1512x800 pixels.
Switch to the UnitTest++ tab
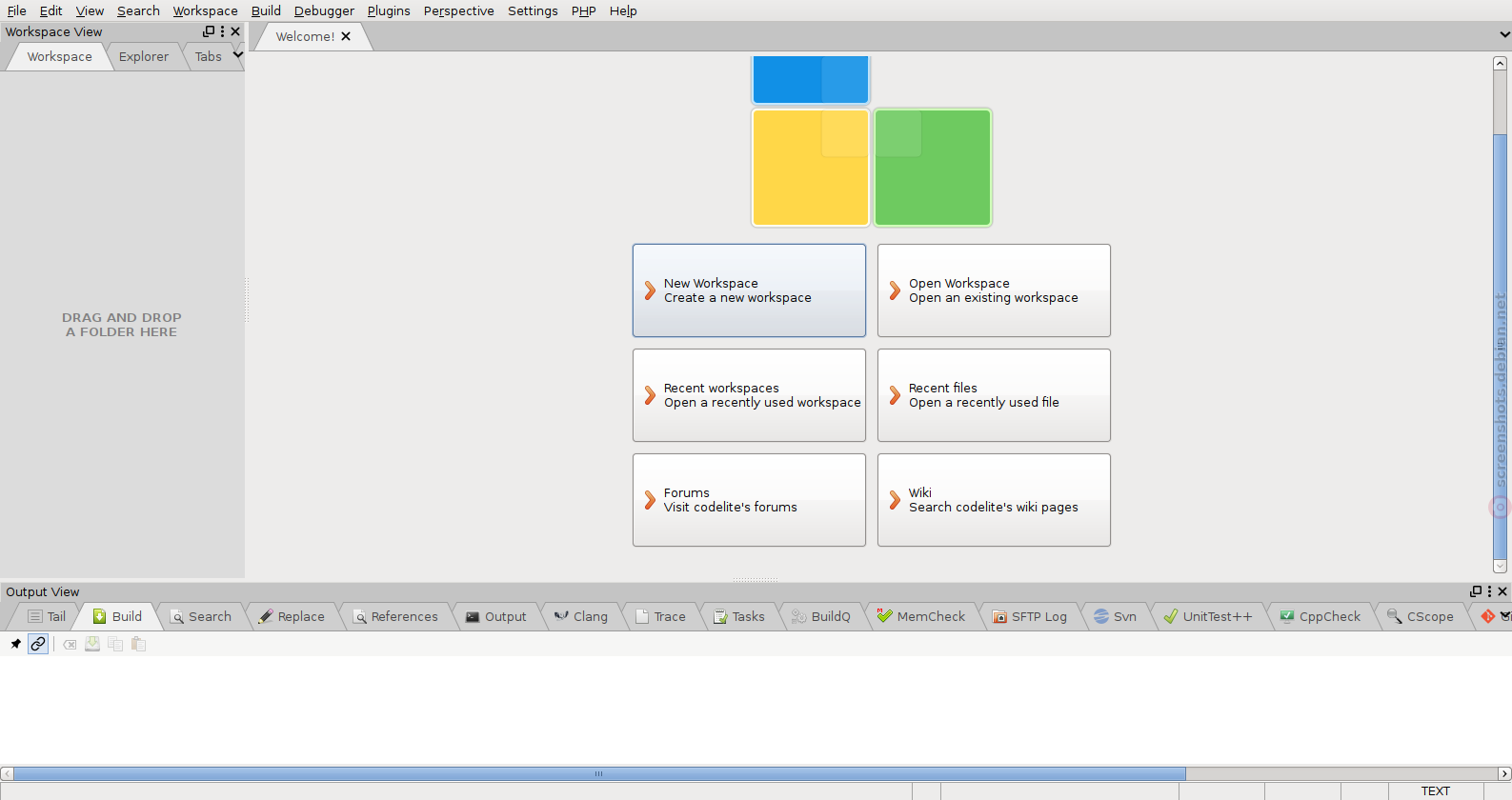[1209, 616]
